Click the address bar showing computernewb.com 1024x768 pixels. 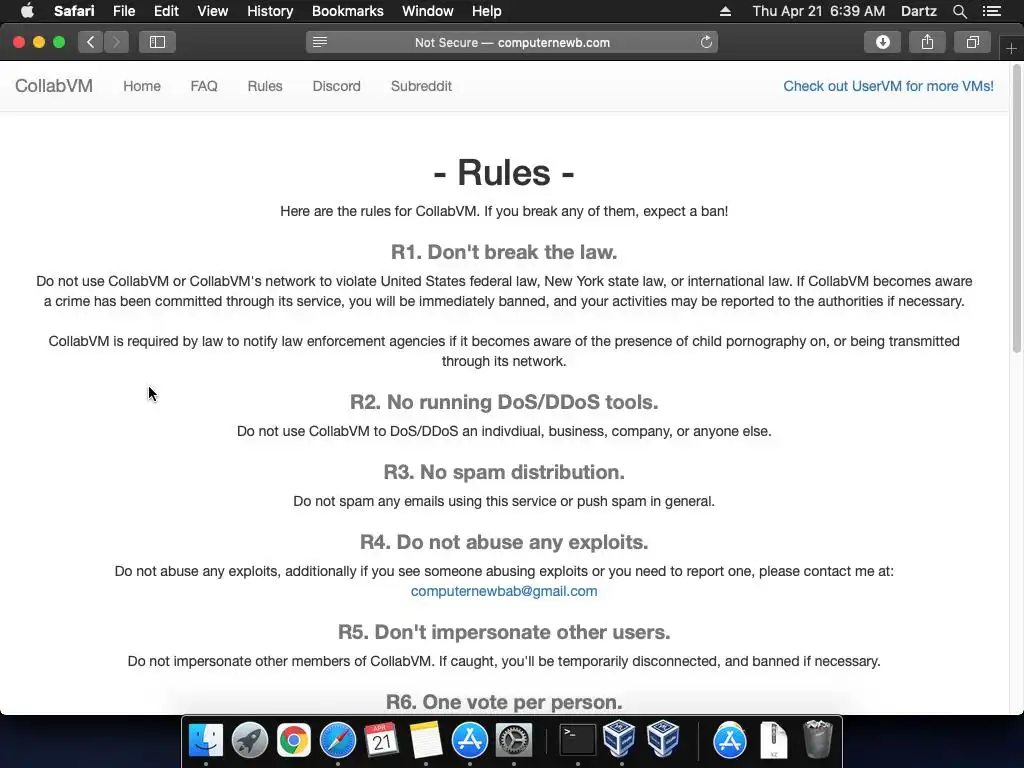click(512, 42)
